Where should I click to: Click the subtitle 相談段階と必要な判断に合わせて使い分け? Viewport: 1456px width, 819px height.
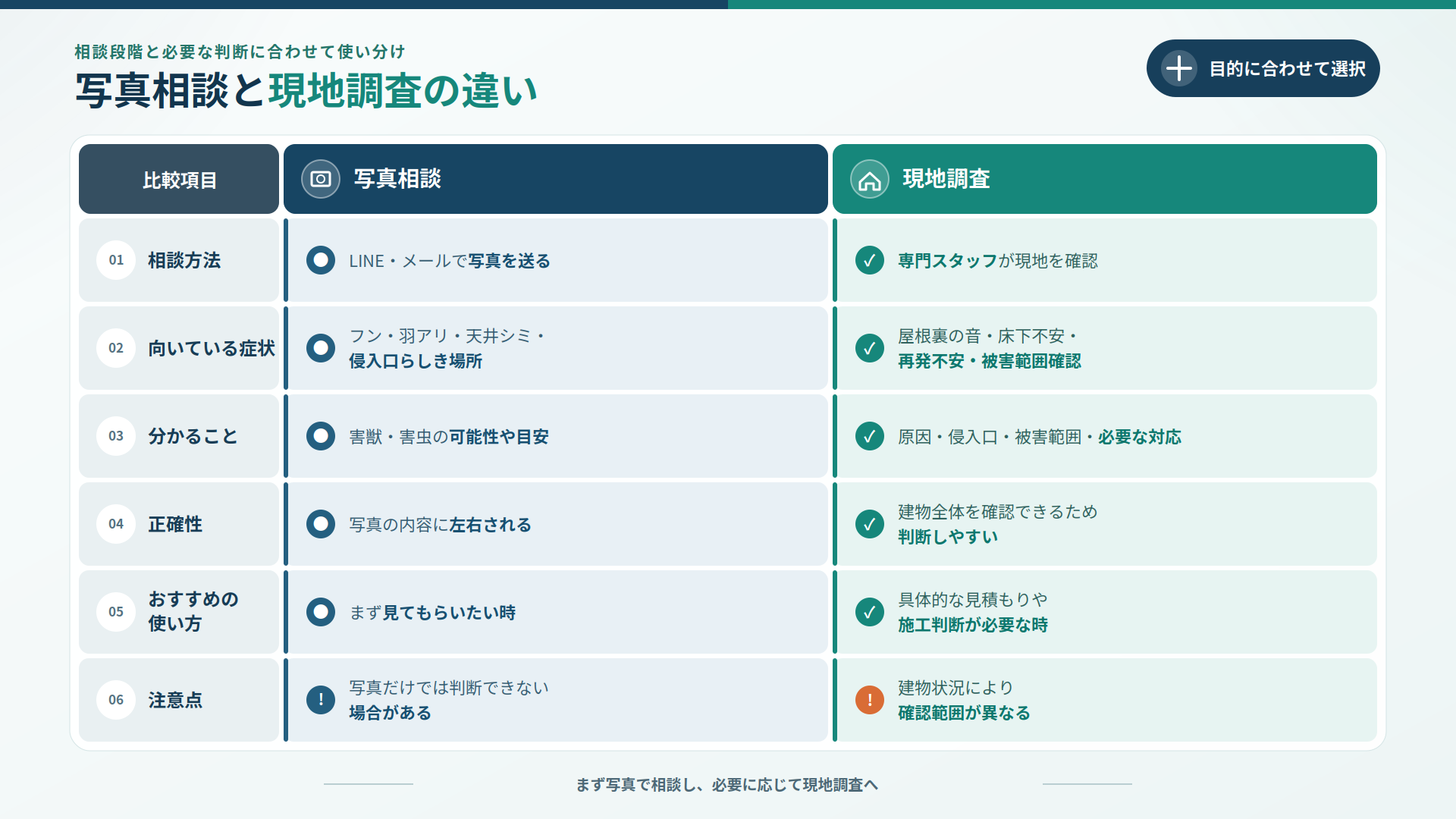pyautogui.click(x=240, y=52)
